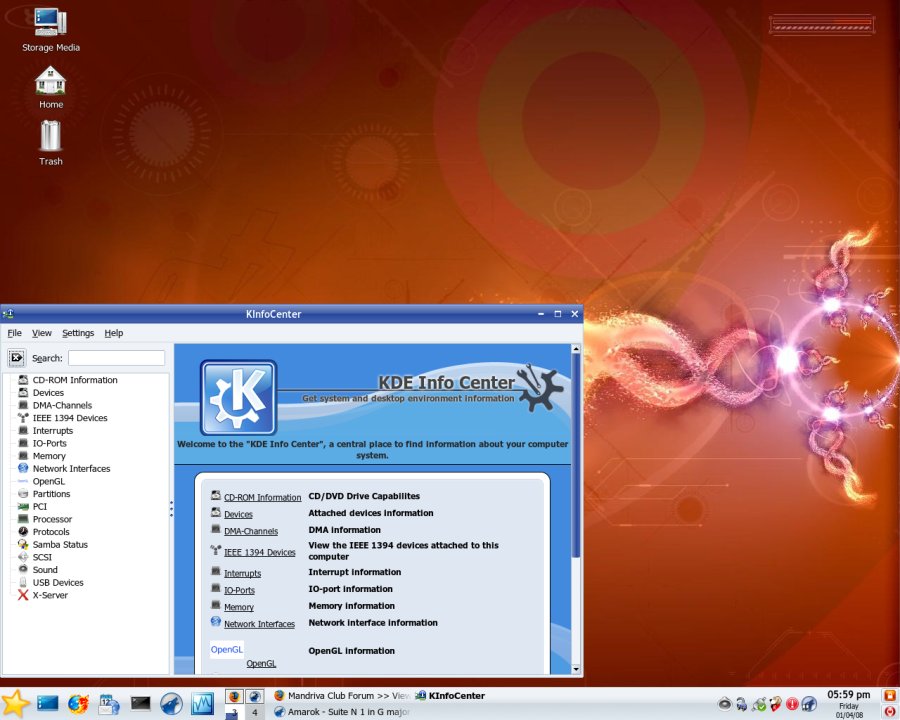
Task: Follow the DMA-Channels link on welcome page
Action: [251, 531]
